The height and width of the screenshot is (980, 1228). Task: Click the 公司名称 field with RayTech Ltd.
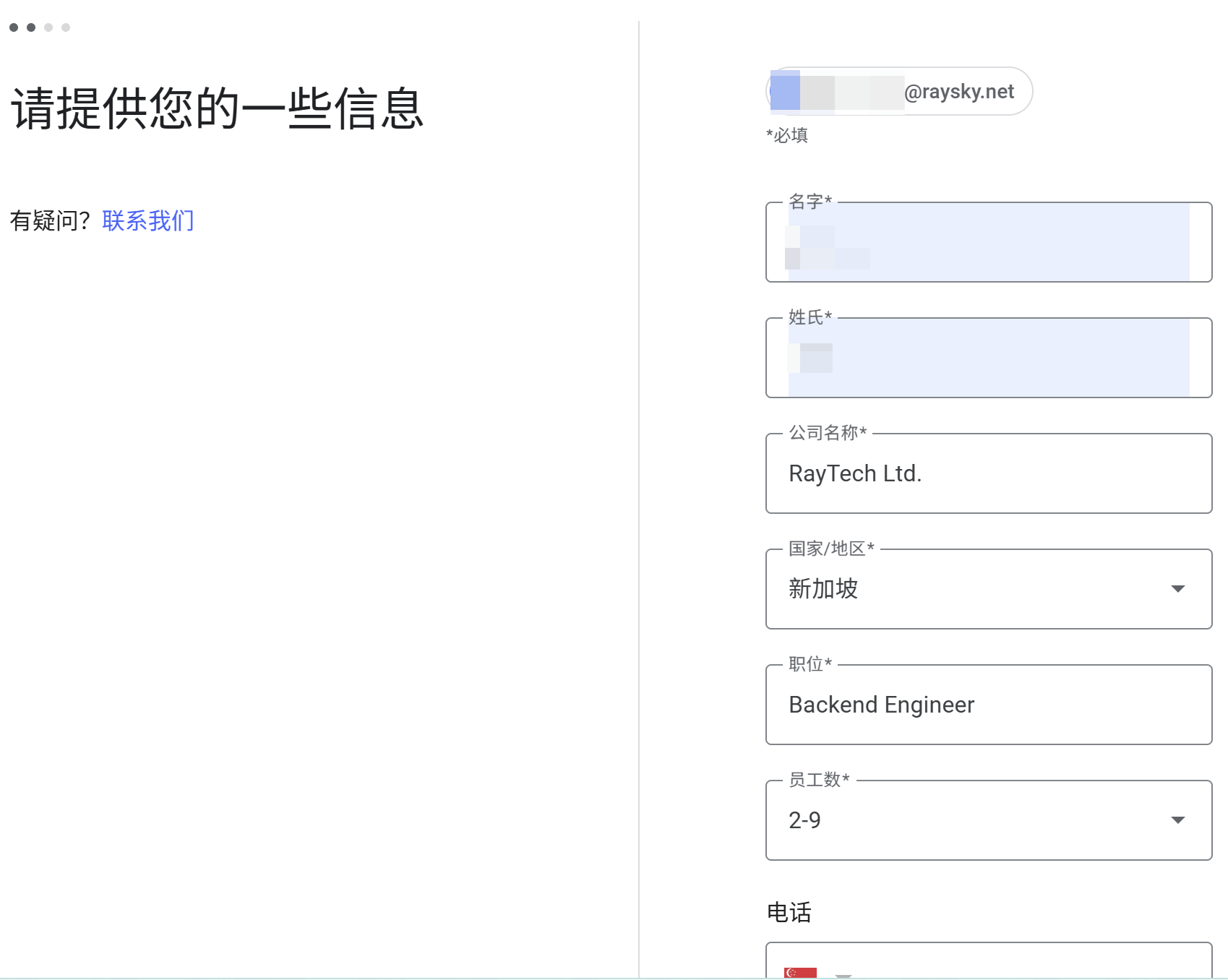click(987, 474)
